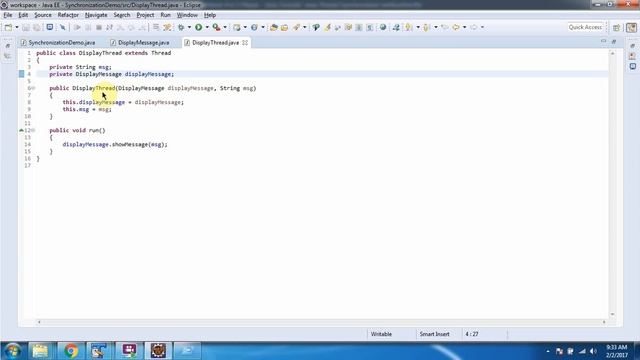
Task: Open the Help menu
Action: (x=210, y=15)
